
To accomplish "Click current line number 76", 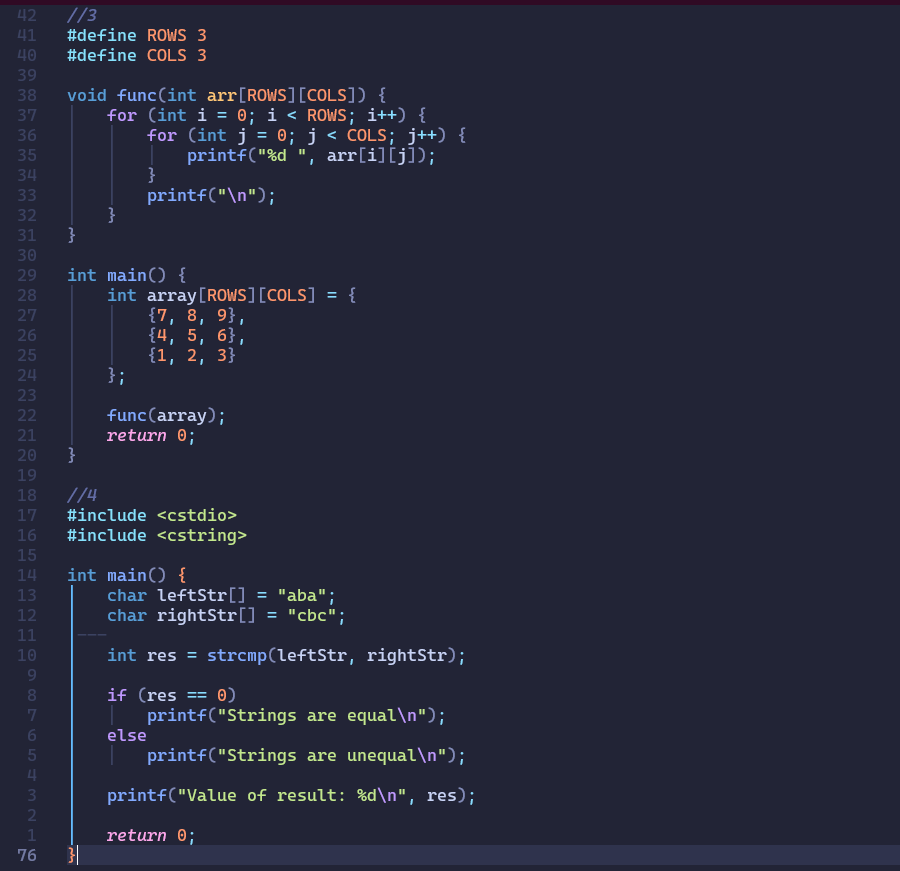I will click(27, 855).
